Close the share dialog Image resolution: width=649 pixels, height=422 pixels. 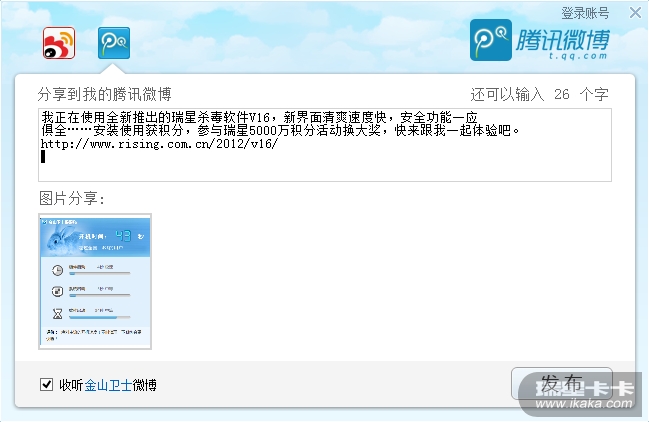point(635,13)
